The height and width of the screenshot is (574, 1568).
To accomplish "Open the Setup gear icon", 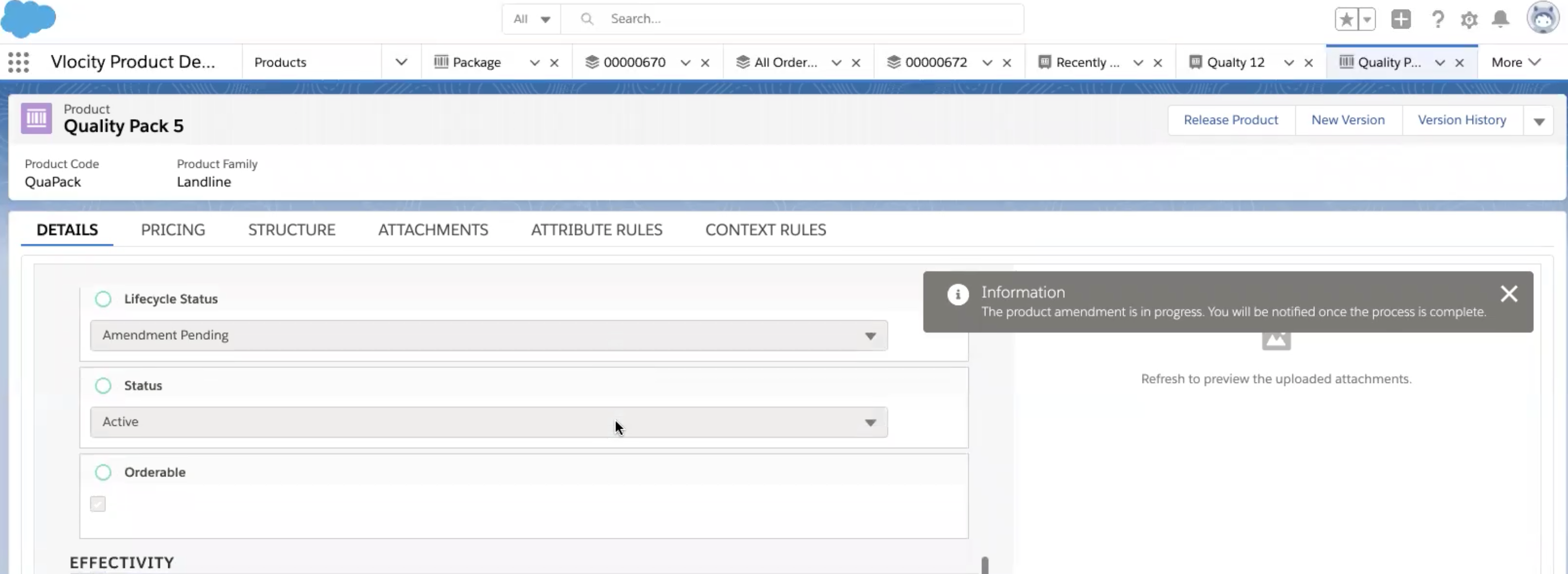I will coord(1469,20).
